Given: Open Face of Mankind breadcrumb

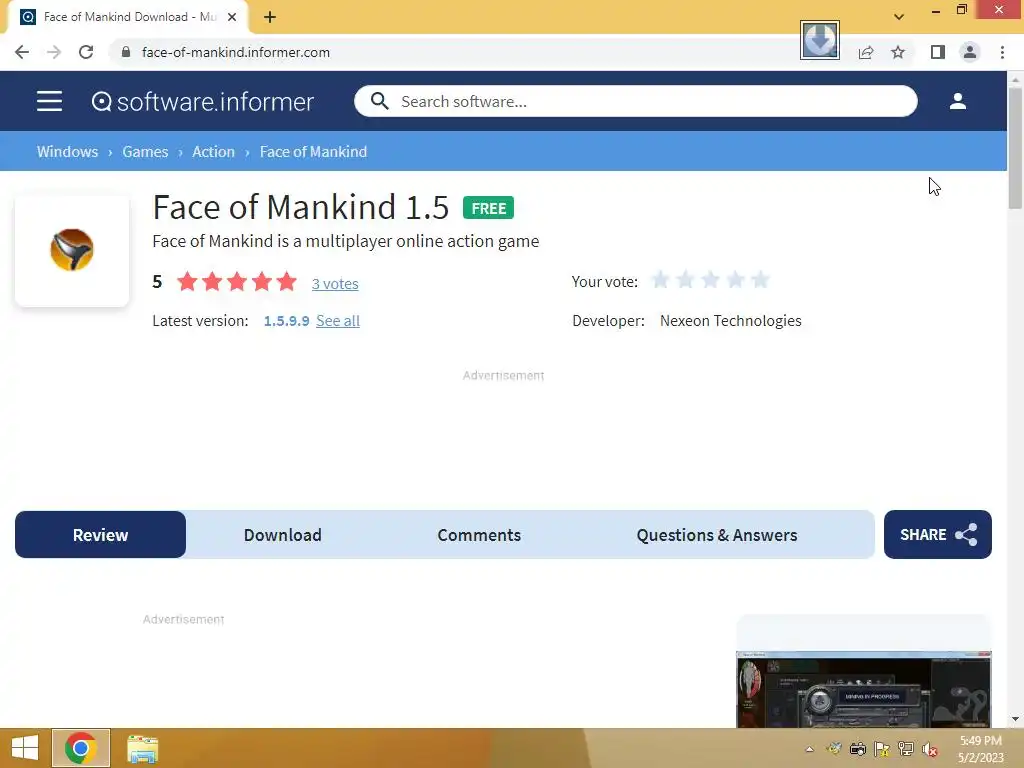Looking at the screenshot, I should 313,152.
